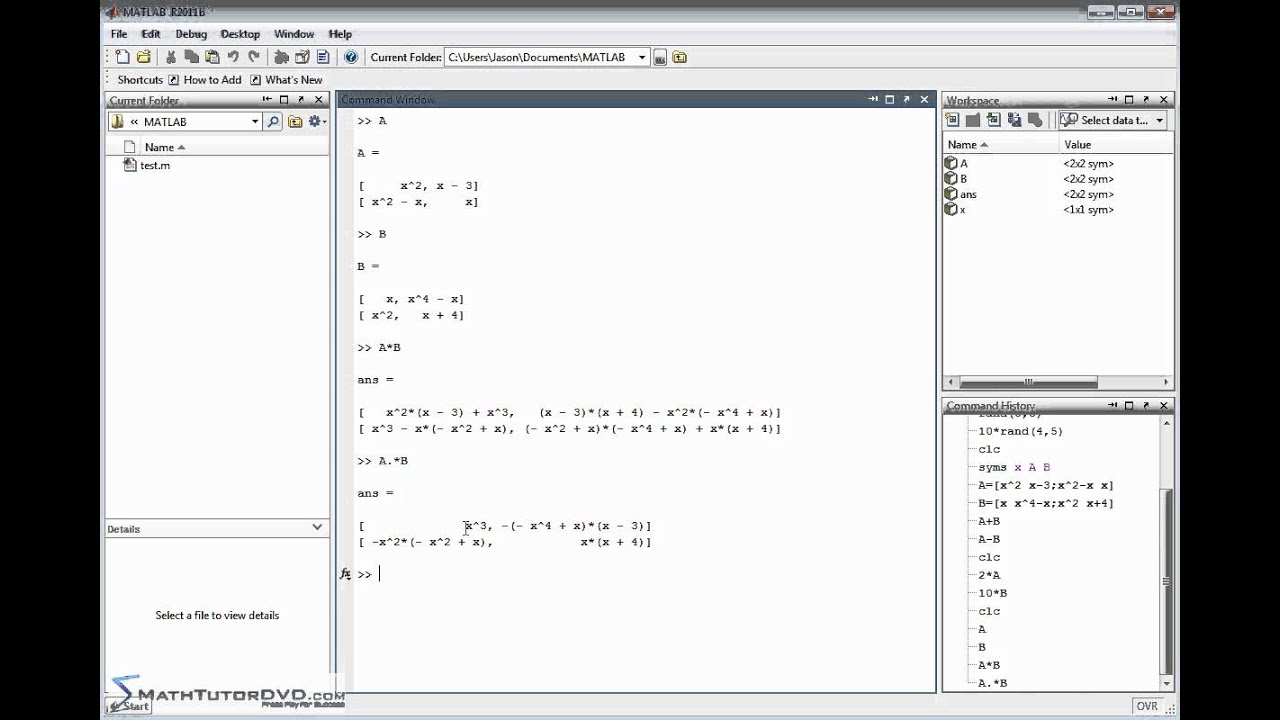Click the Paste clipboard icon

point(212,57)
